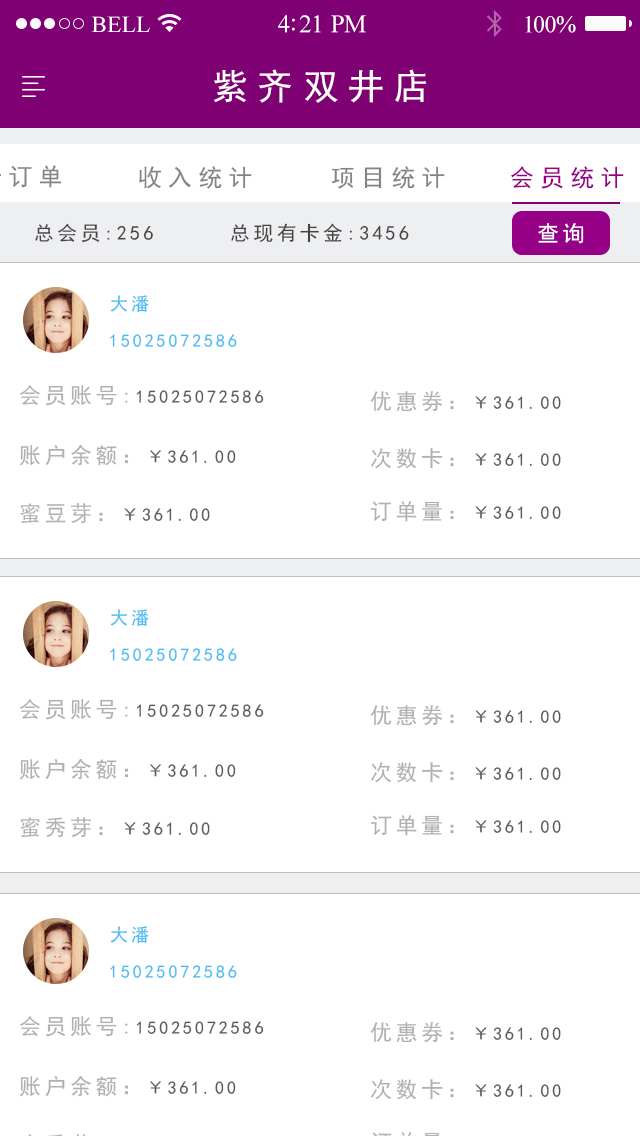640x1136 pixels.
Task: Tap the Wi-Fi icon in the status bar
Action: click(x=170, y=23)
